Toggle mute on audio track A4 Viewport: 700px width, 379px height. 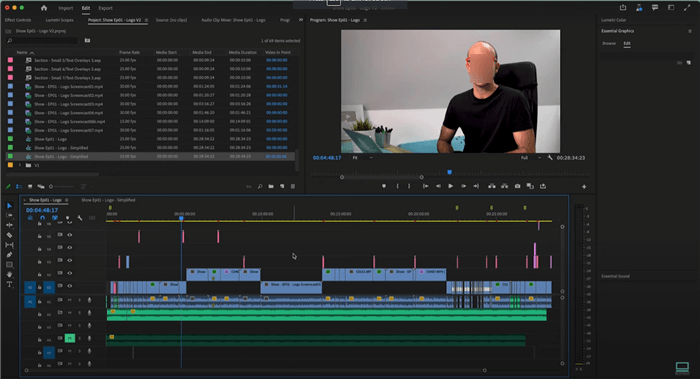[x=70, y=339]
